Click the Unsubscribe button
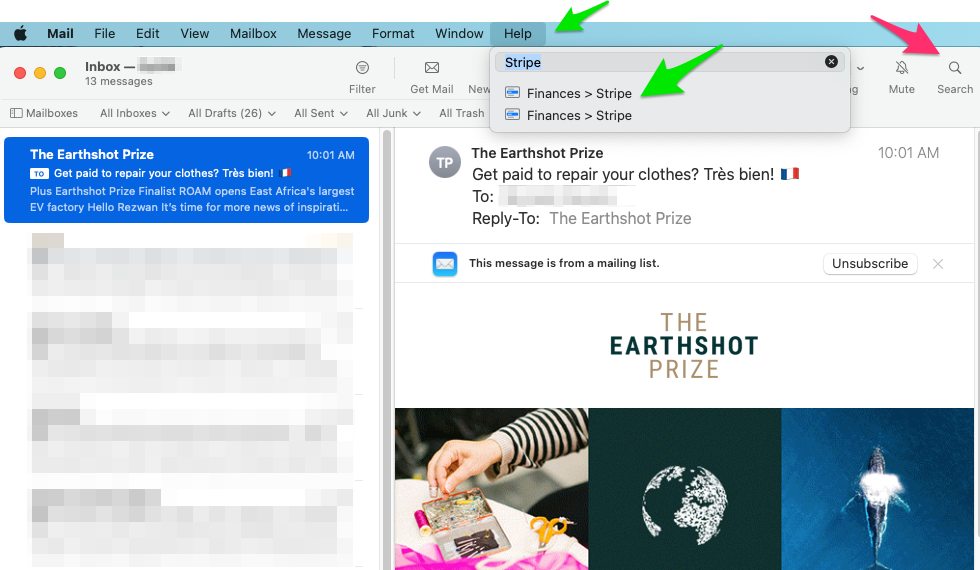980x570 pixels. 870,264
